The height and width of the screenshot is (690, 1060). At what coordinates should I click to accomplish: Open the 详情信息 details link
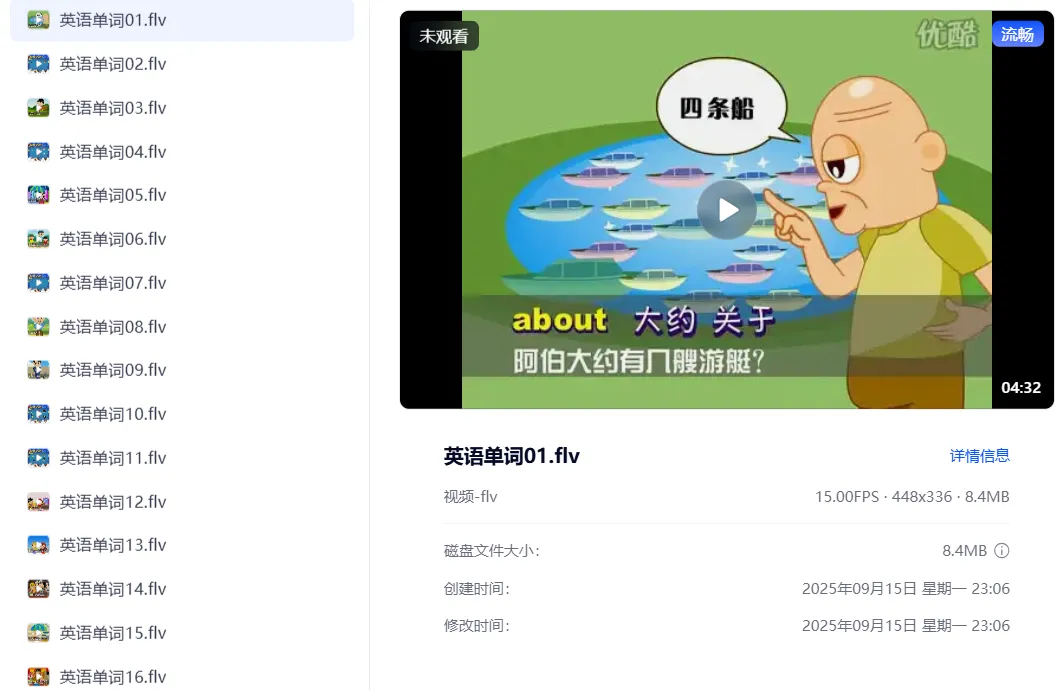pos(980,455)
